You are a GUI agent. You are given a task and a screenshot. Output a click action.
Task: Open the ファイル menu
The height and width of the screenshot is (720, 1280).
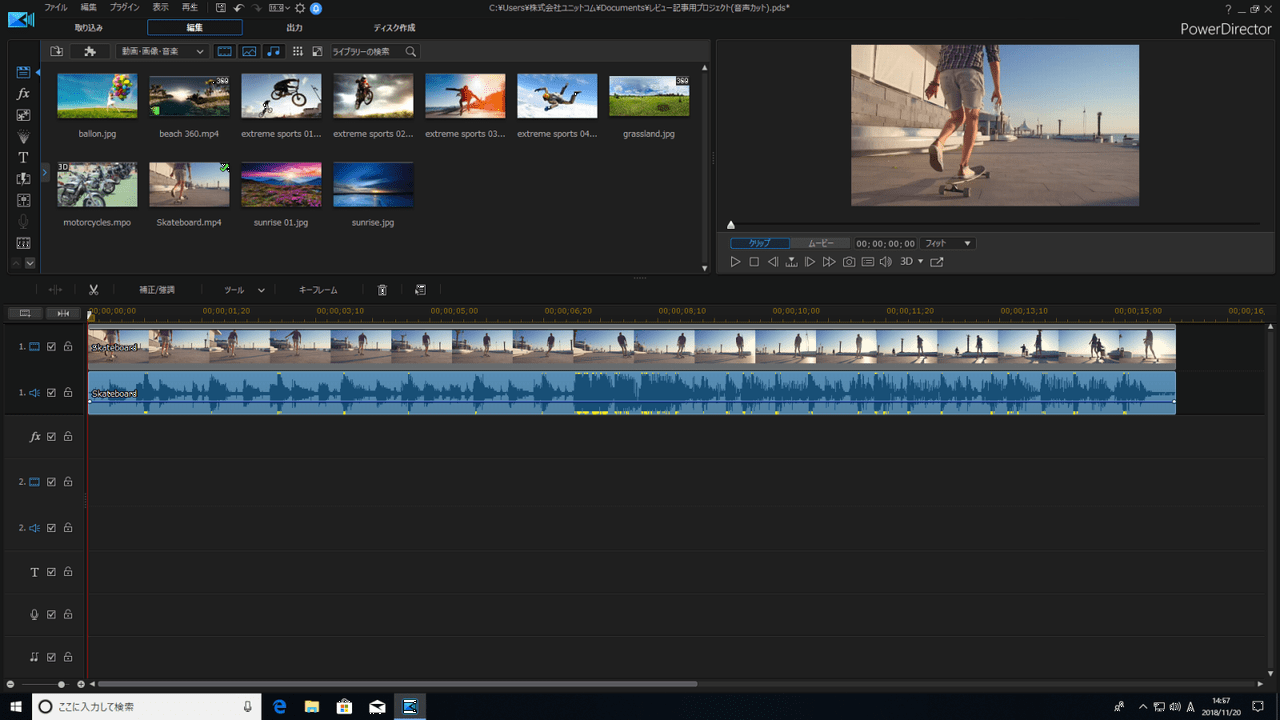pos(56,7)
